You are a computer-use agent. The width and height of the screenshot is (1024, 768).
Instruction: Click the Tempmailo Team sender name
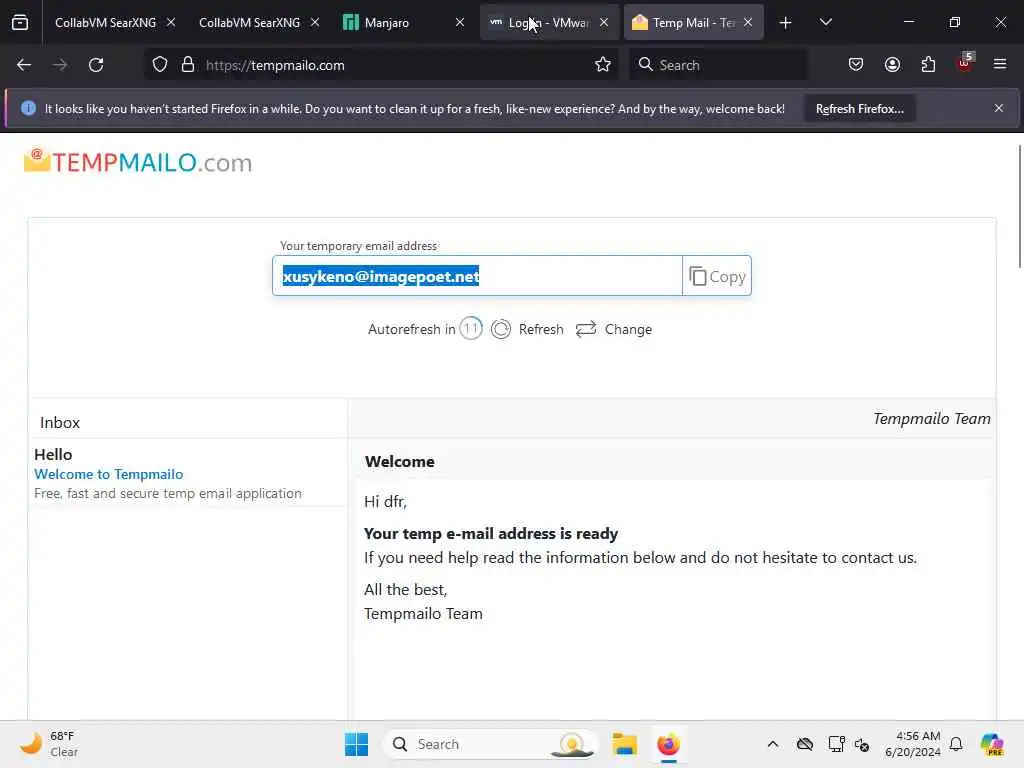(931, 419)
